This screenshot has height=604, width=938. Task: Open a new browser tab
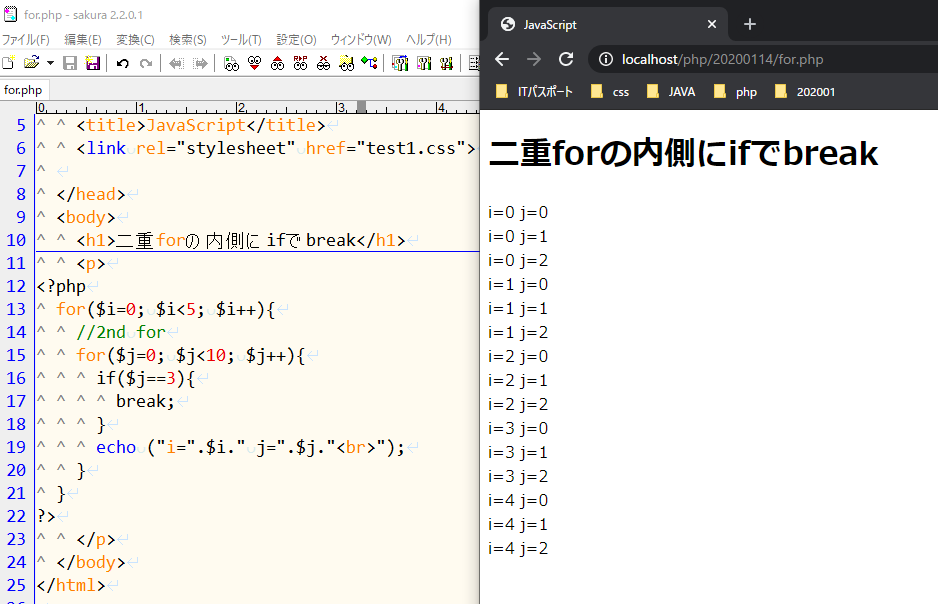(750, 24)
